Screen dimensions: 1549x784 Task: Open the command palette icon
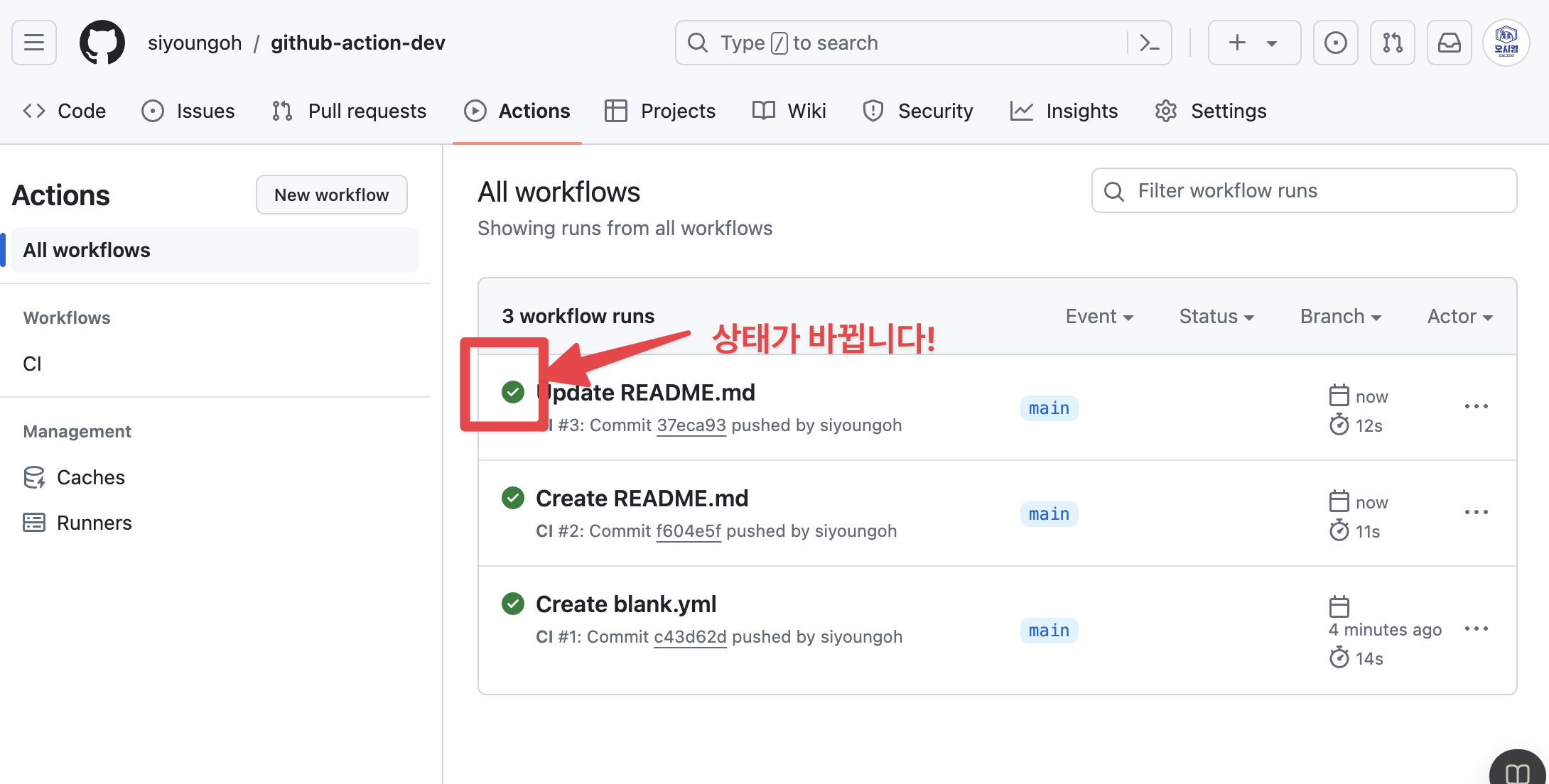pyautogui.click(x=1149, y=43)
